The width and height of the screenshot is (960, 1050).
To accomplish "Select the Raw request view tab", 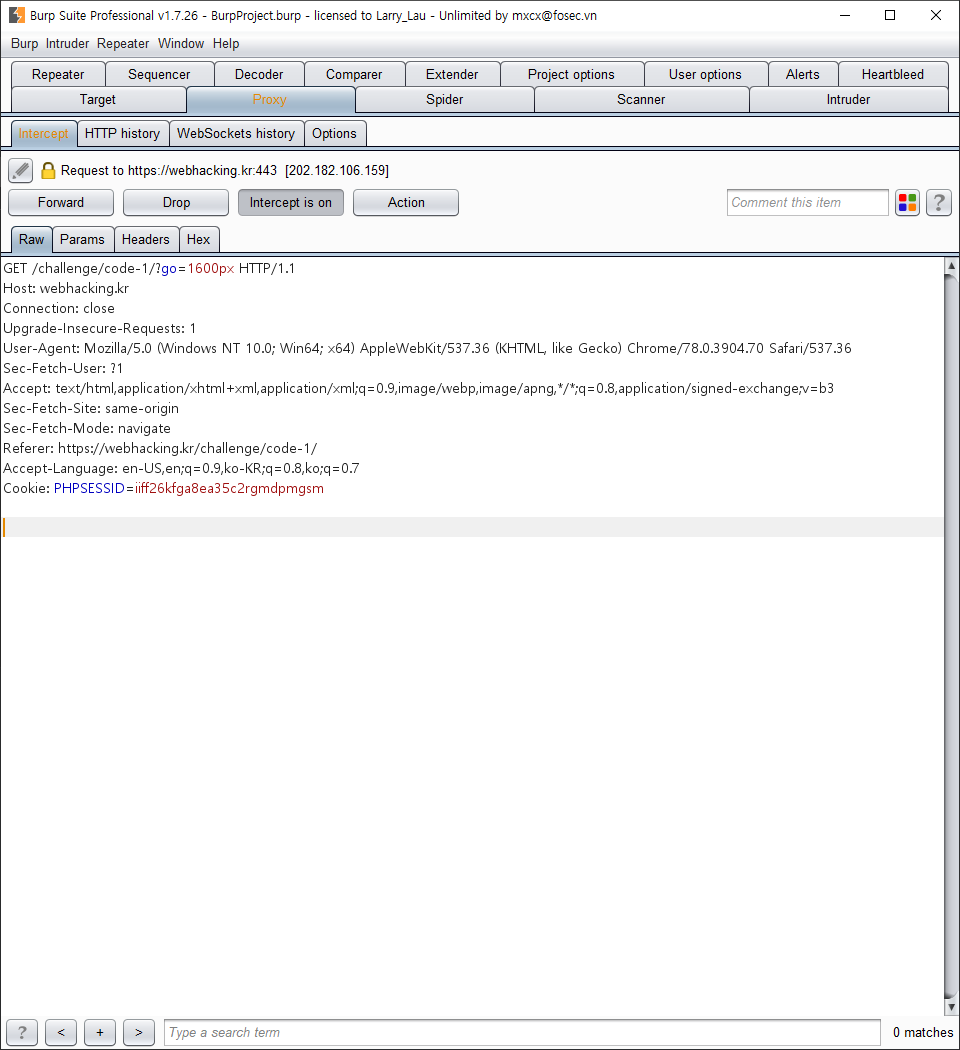I will tap(31, 239).
